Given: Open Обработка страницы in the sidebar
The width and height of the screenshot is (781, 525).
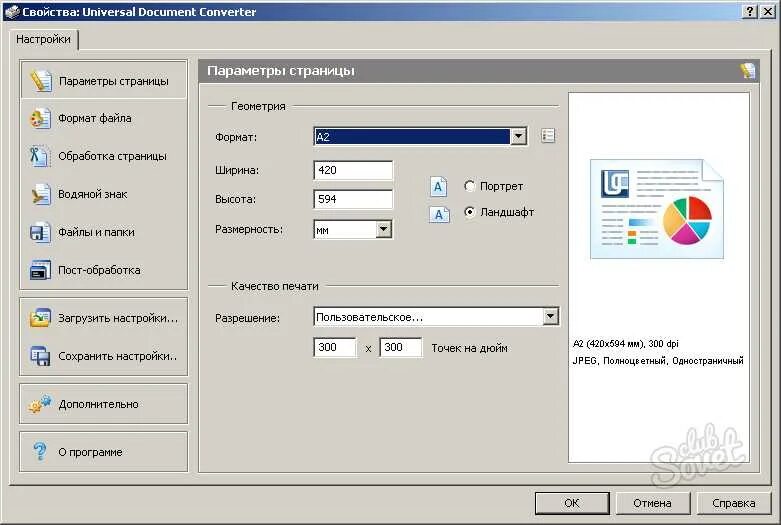Looking at the screenshot, I should click(104, 156).
